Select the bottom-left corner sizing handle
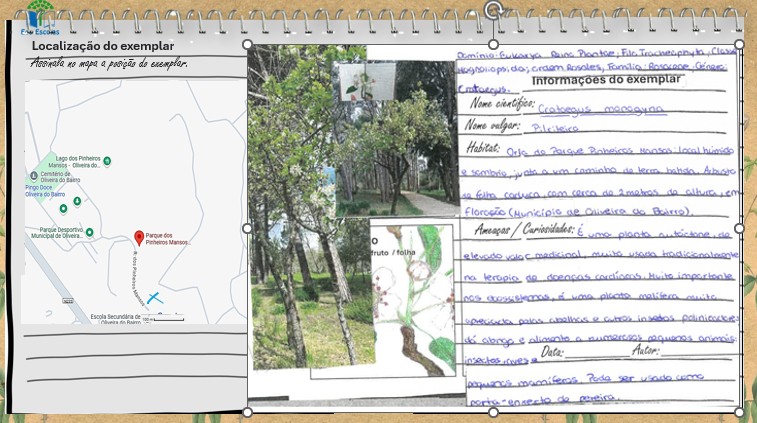The width and height of the screenshot is (757, 423). coord(247,412)
